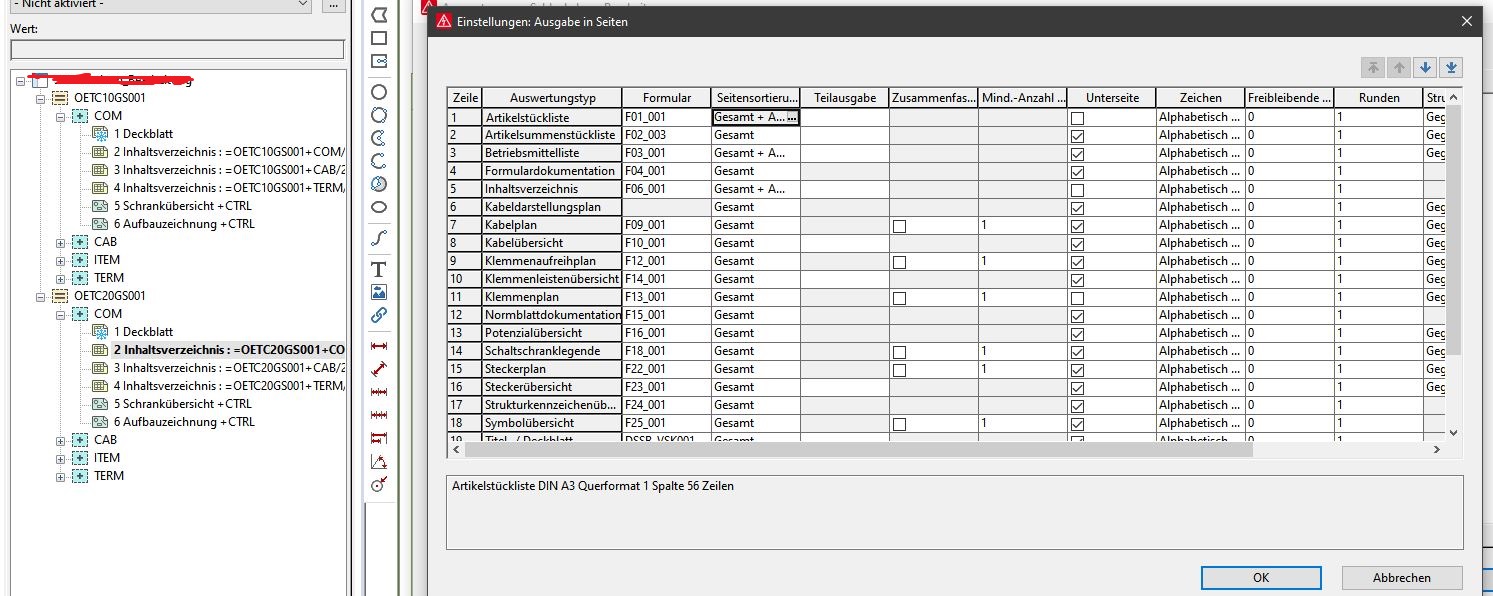Select '1 Deckblatt' page under OETC10GS001

point(143,134)
